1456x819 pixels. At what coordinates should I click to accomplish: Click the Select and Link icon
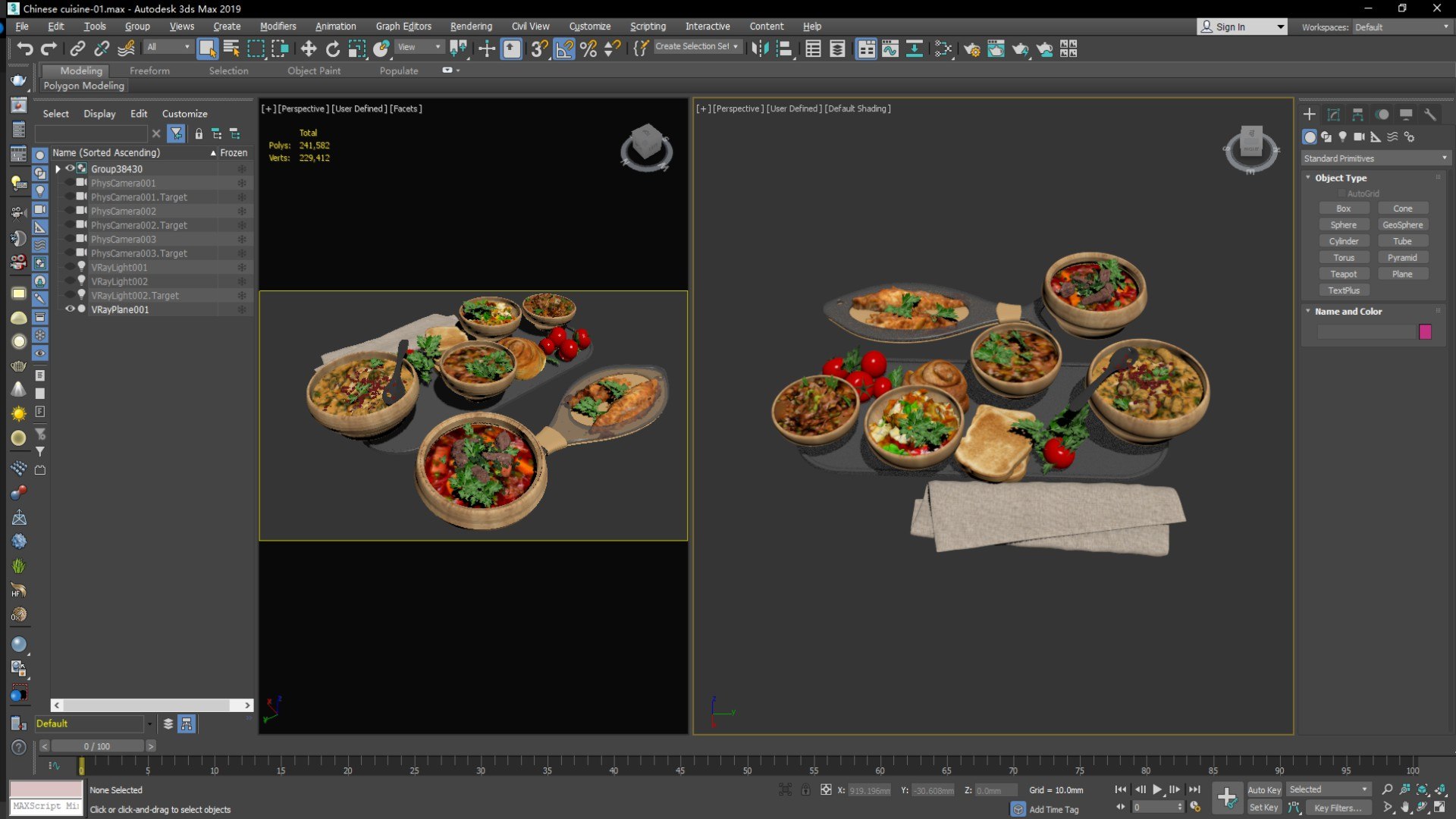pos(77,49)
